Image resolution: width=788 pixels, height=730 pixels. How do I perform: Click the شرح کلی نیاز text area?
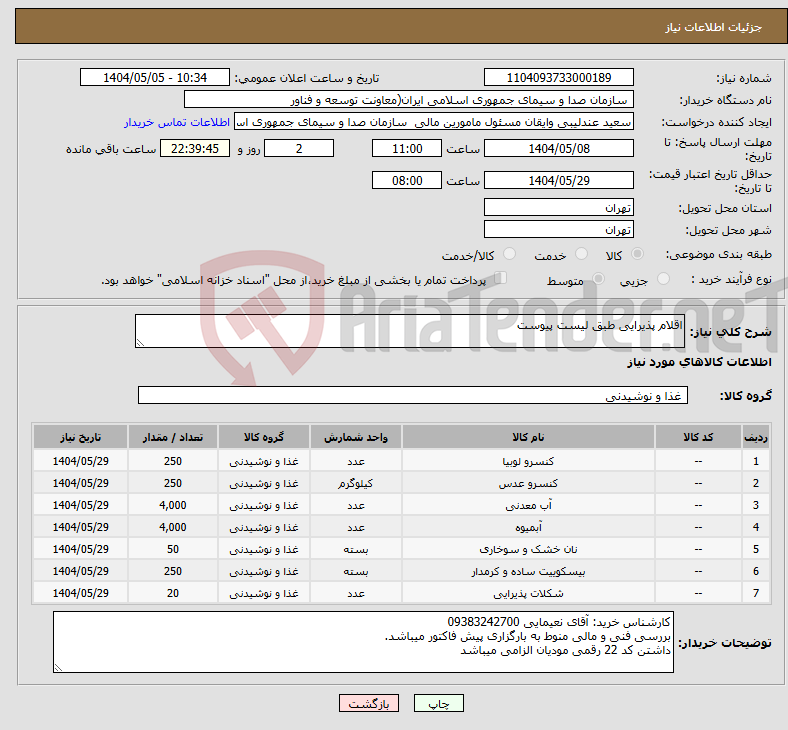pyautogui.click(x=410, y=331)
